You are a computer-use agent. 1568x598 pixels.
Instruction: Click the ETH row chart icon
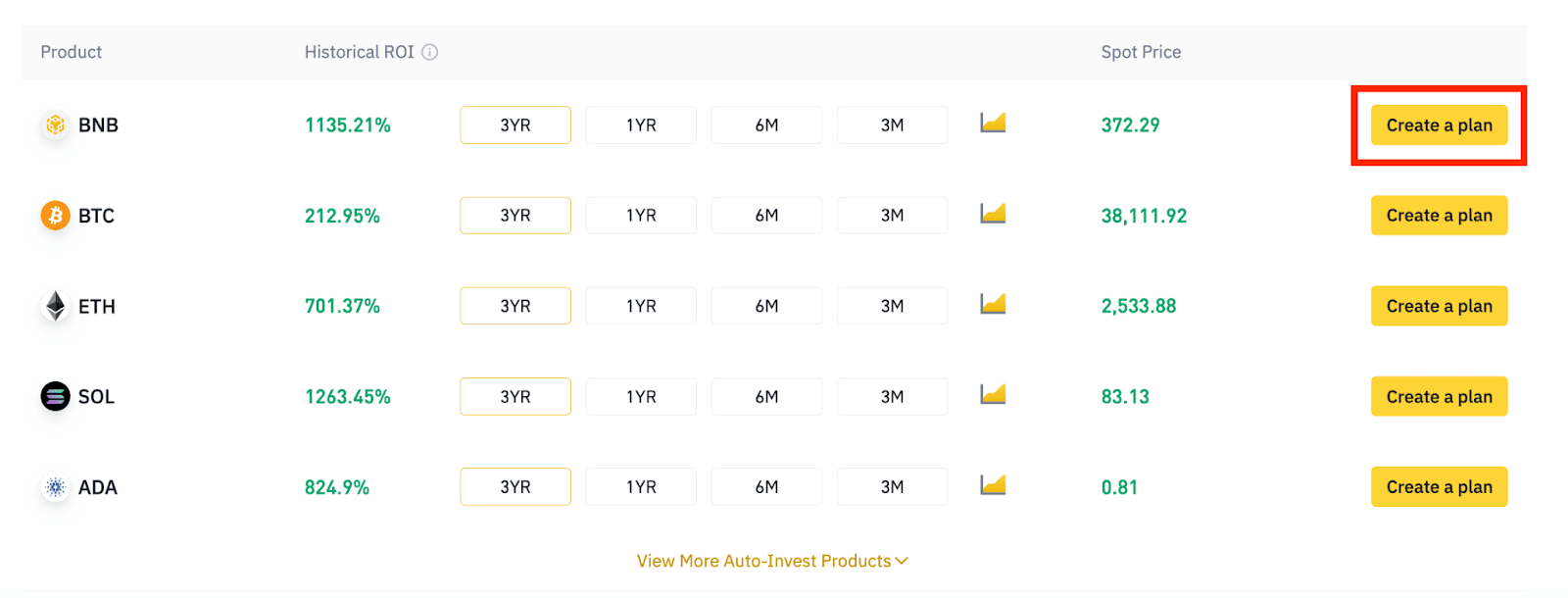coord(993,305)
